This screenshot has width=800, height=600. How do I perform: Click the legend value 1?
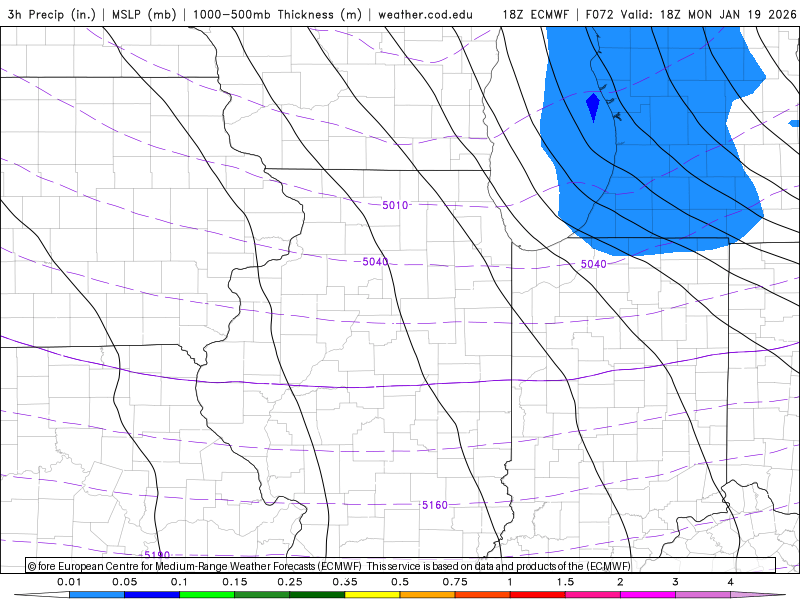(x=510, y=582)
